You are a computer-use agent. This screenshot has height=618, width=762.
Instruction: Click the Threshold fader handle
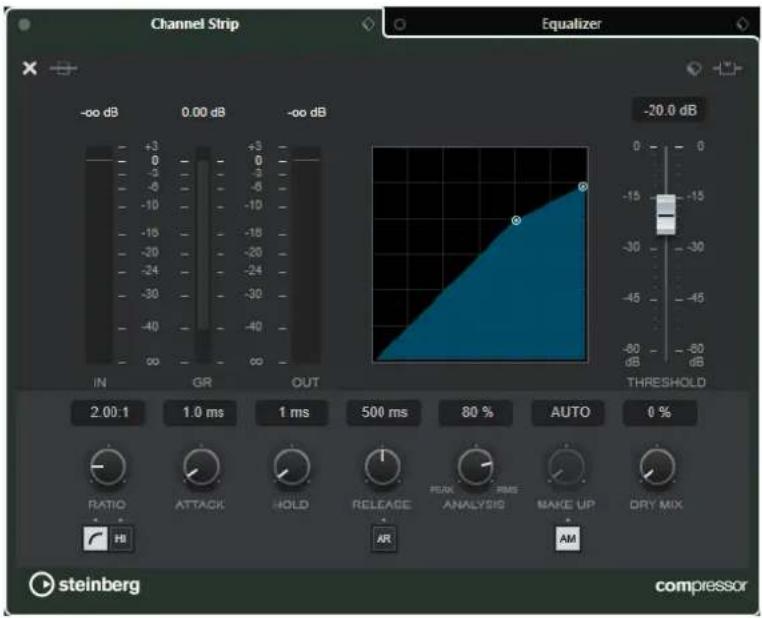pos(666,214)
